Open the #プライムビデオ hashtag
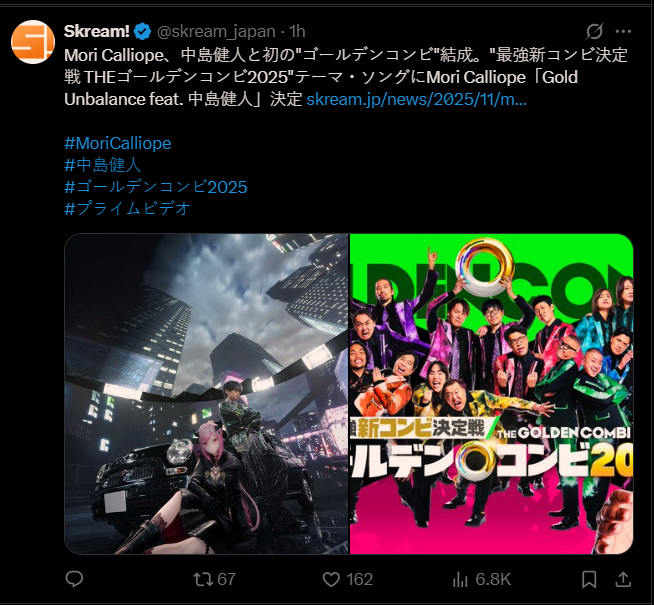 tap(128, 208)
